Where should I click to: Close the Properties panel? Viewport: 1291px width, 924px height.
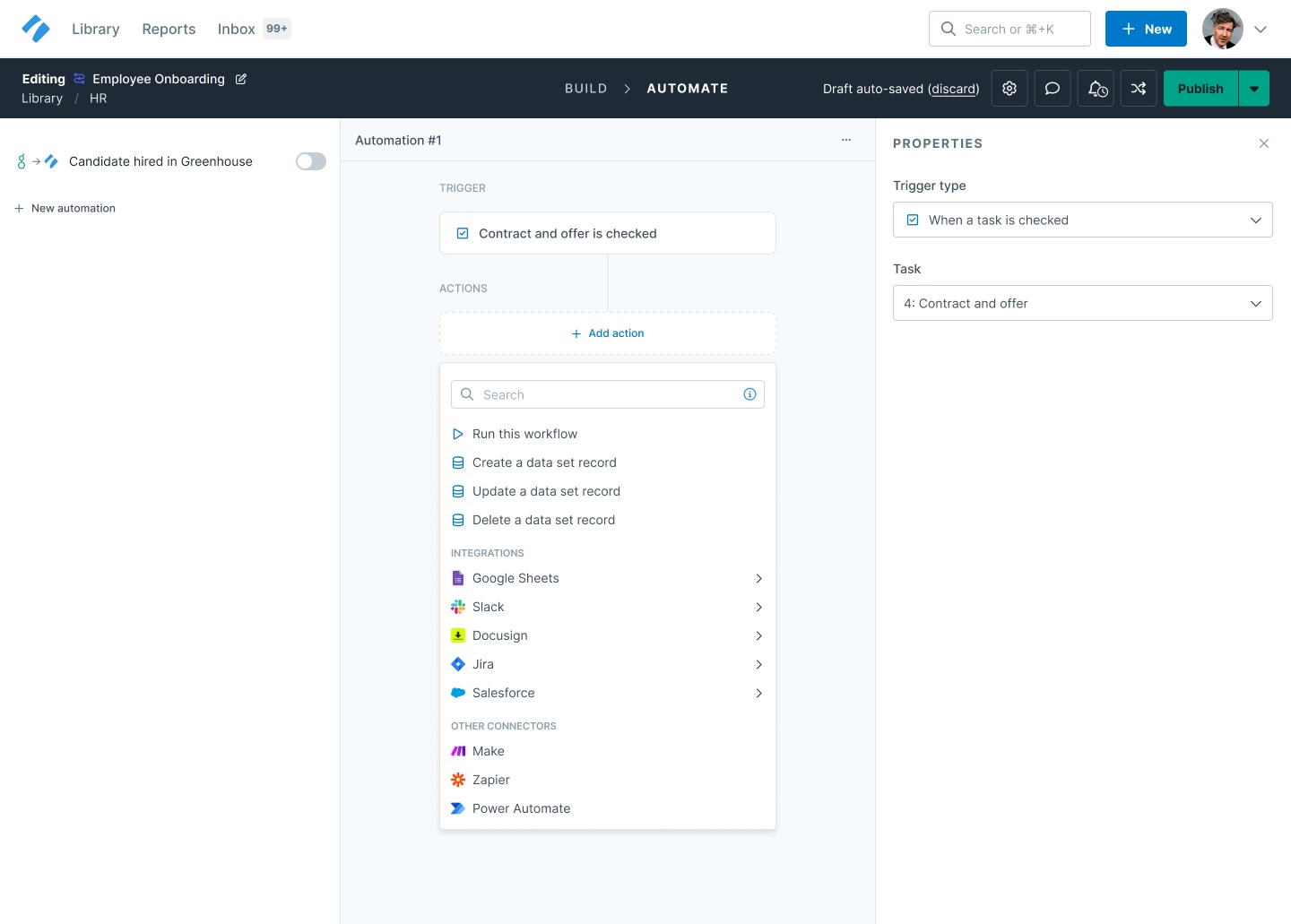pyautogui.click(x=1263, y=143)
